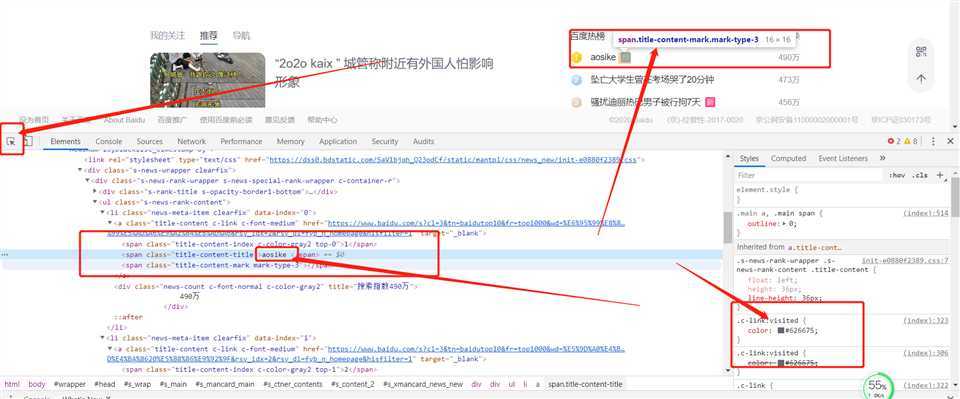Viewport: 960px width, 399px height.
Task: Click the rank 2 badge icon
Action: point(576,80)
